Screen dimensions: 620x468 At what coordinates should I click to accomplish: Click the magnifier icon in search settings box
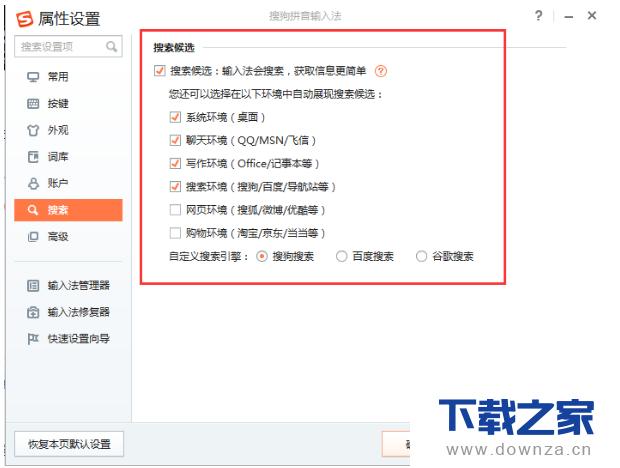[112, 47]
